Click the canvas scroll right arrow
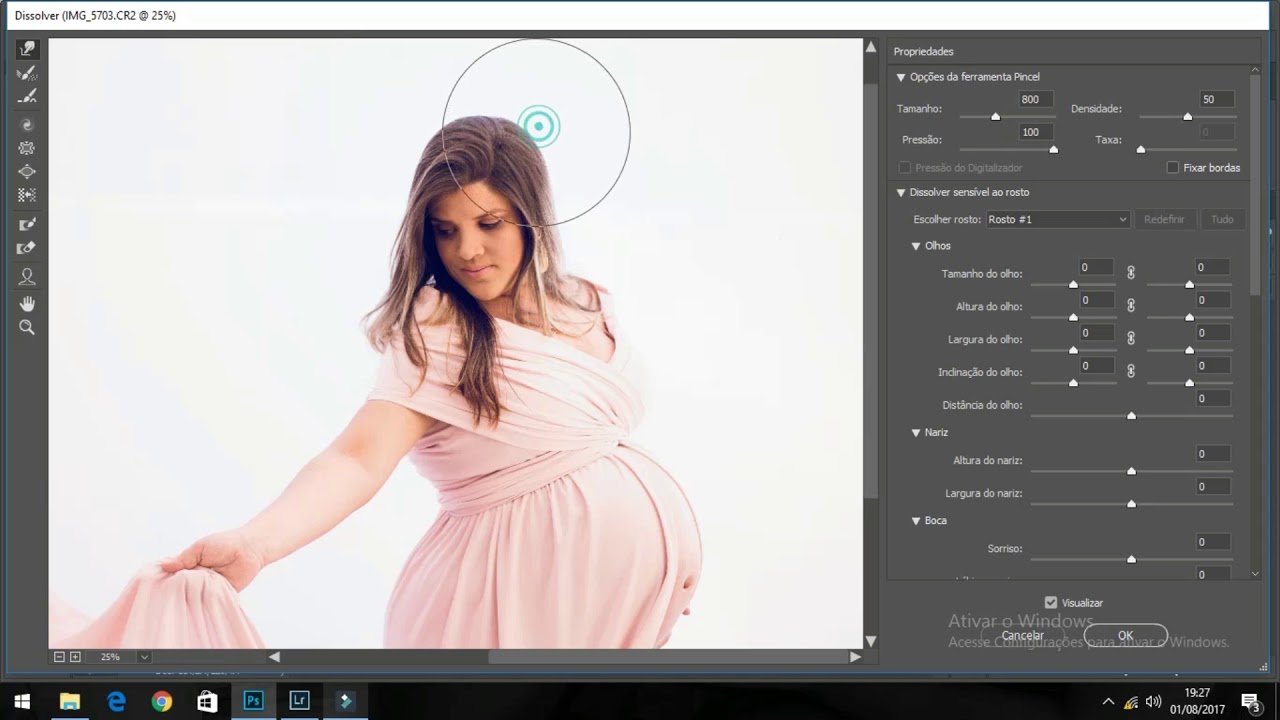The width and height of the screenshot is (1280, 720). click(x=854, y=657)
